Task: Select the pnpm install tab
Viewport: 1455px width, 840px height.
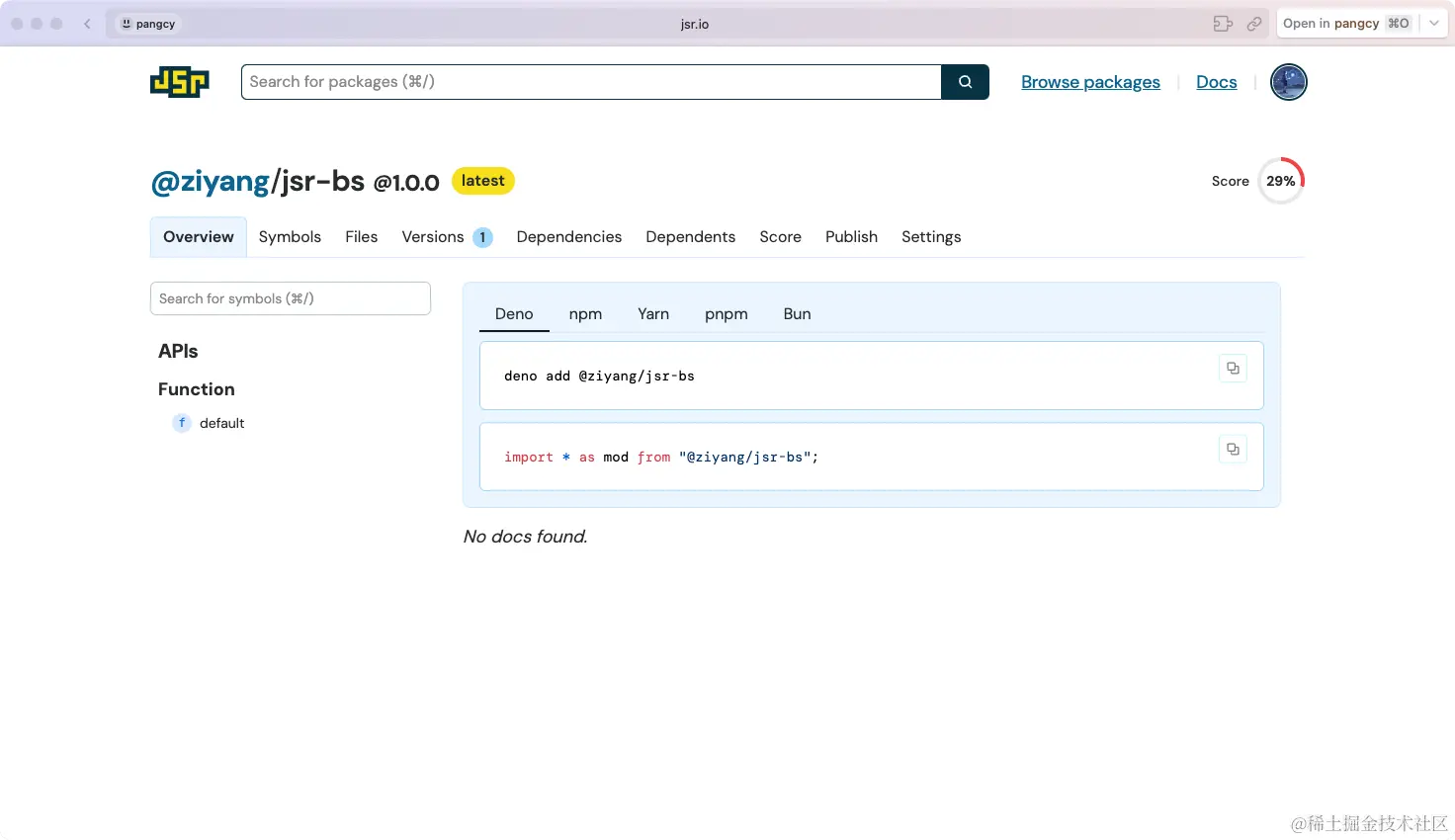Action: pyautogui.click(x=727, y=314)
